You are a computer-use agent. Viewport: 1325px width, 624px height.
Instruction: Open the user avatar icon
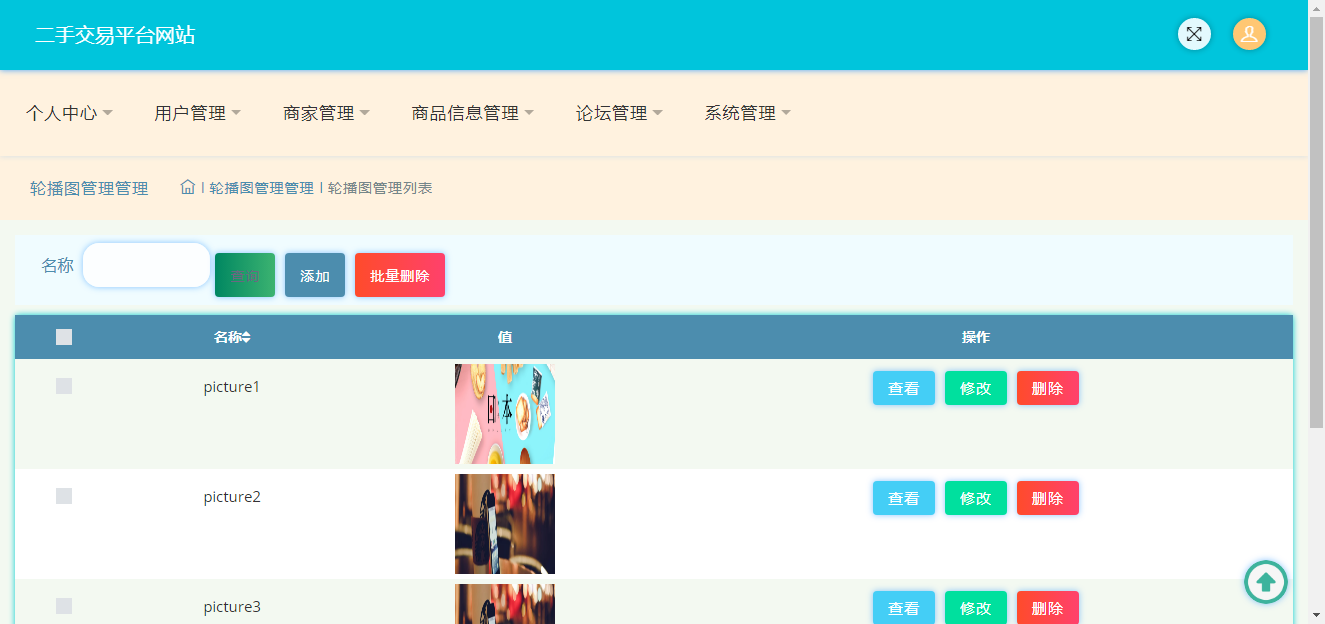[x=1249, y=34]
